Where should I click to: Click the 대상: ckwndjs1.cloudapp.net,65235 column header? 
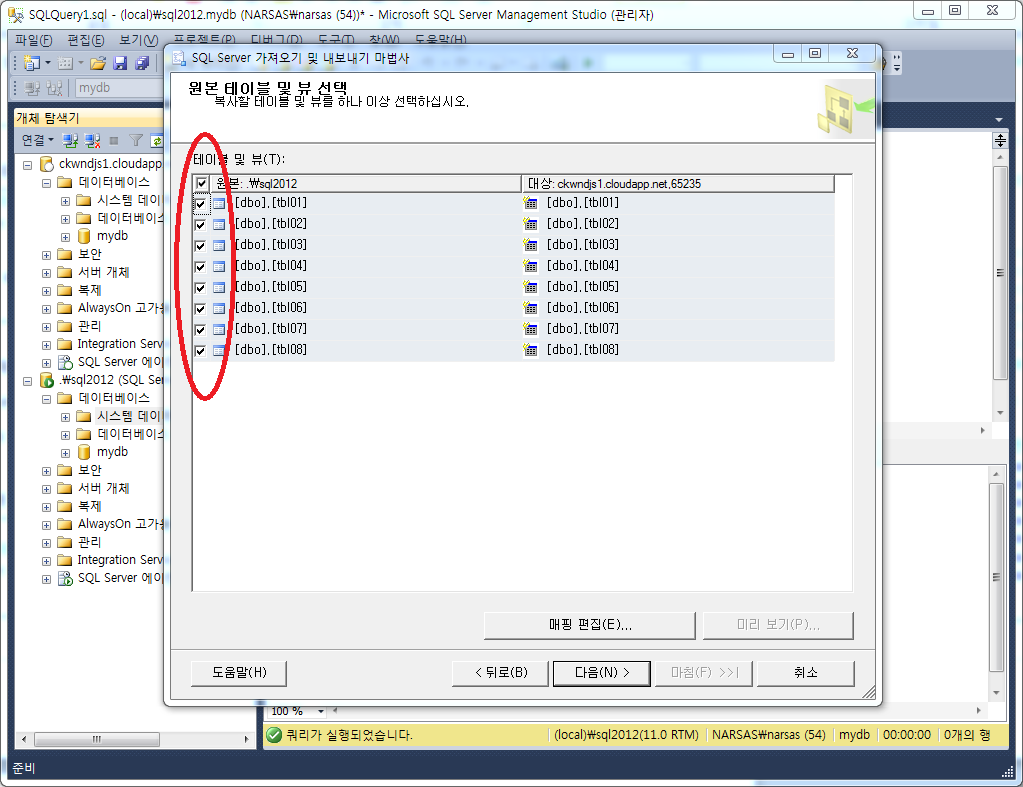[x=678, y=184]
